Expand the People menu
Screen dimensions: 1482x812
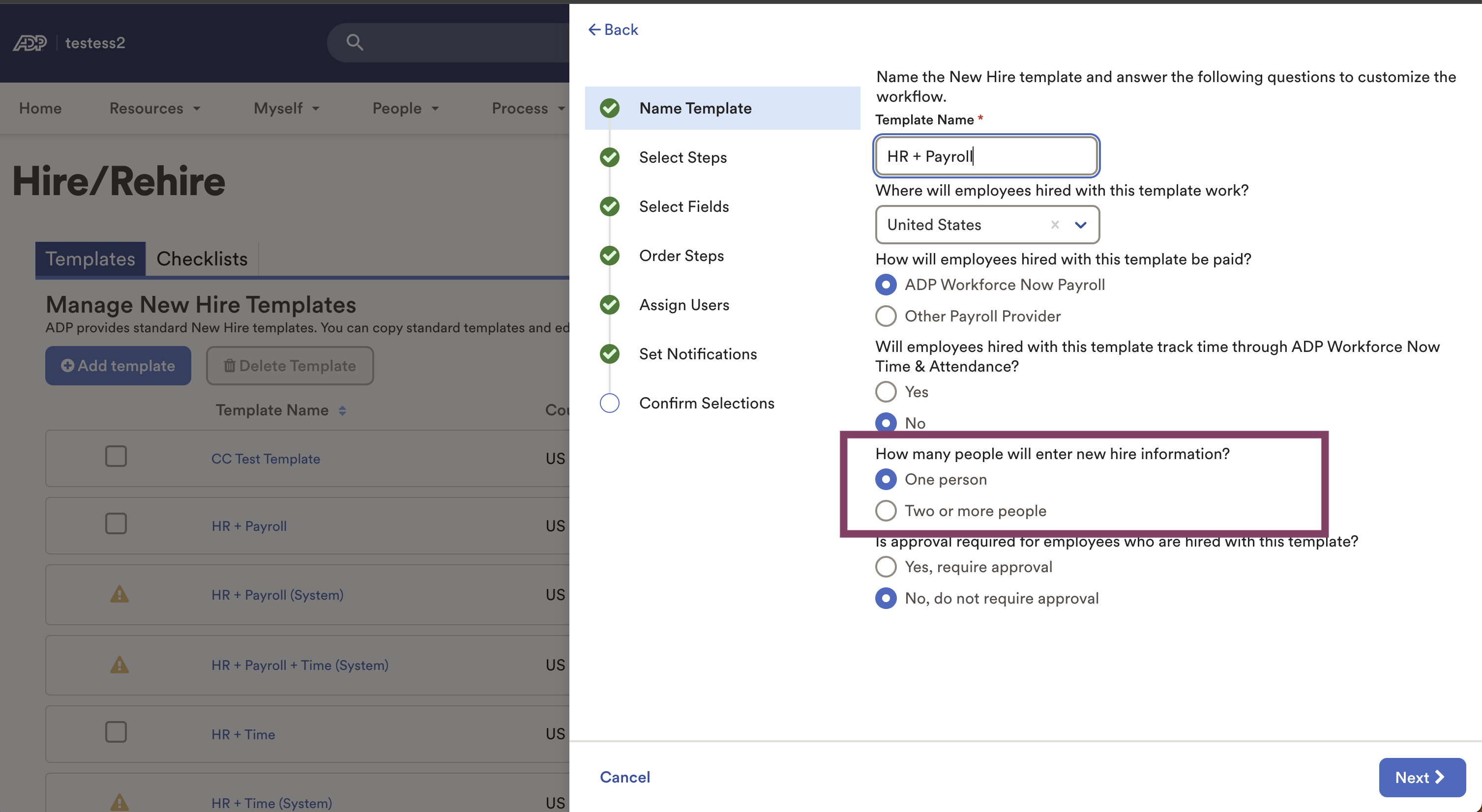pos(406,108)
